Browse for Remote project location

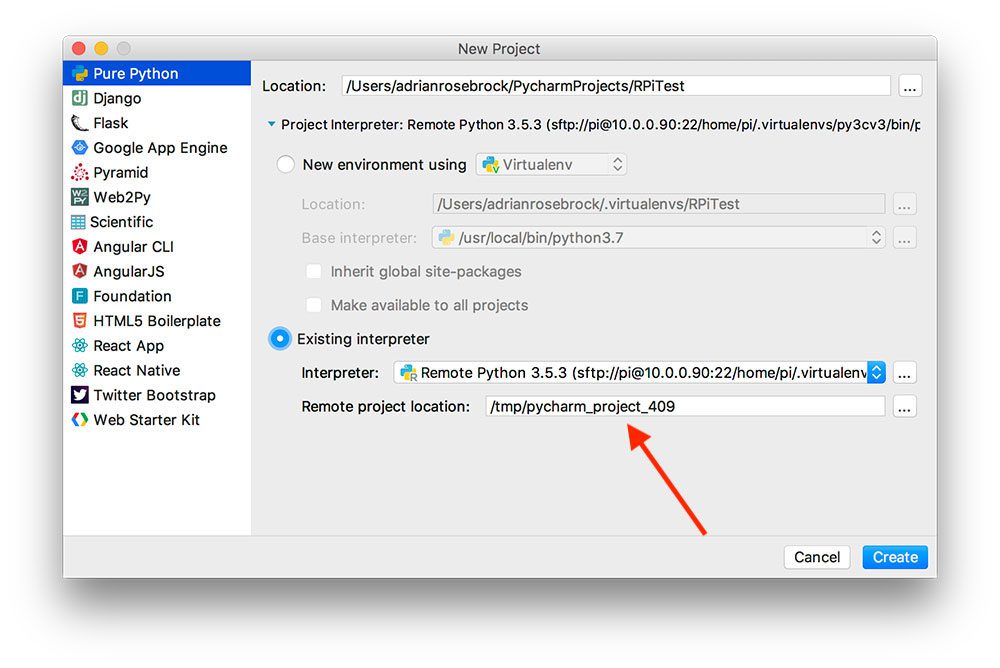pos(904,406)
